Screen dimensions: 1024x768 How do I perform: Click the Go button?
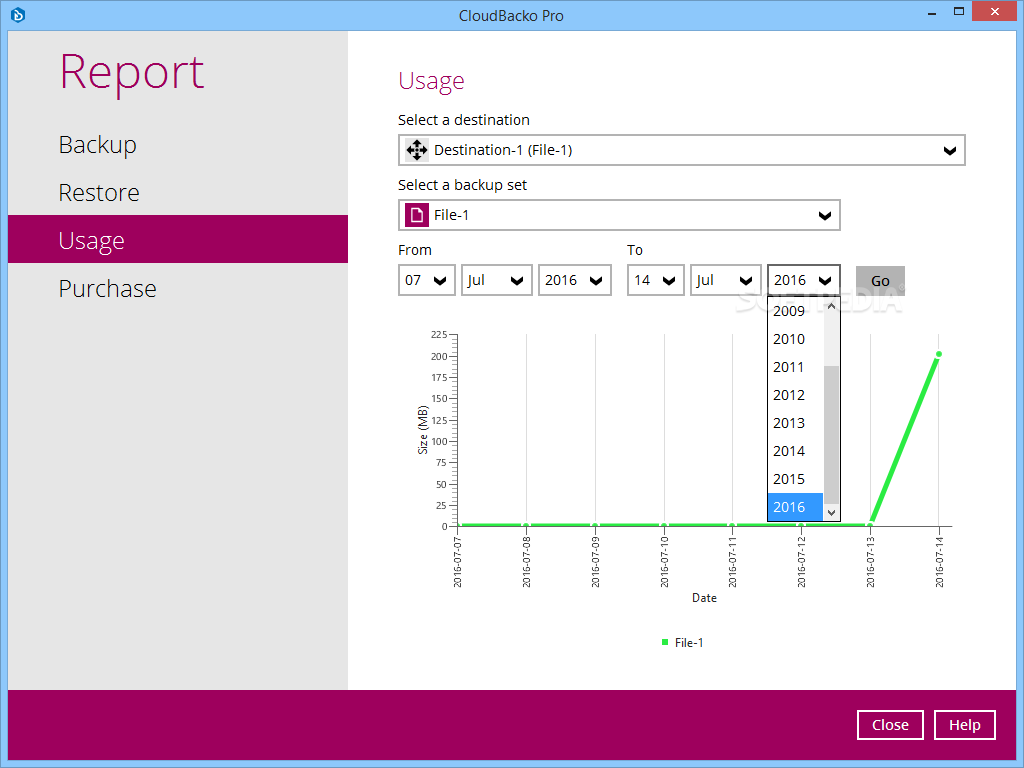(880, 281)
